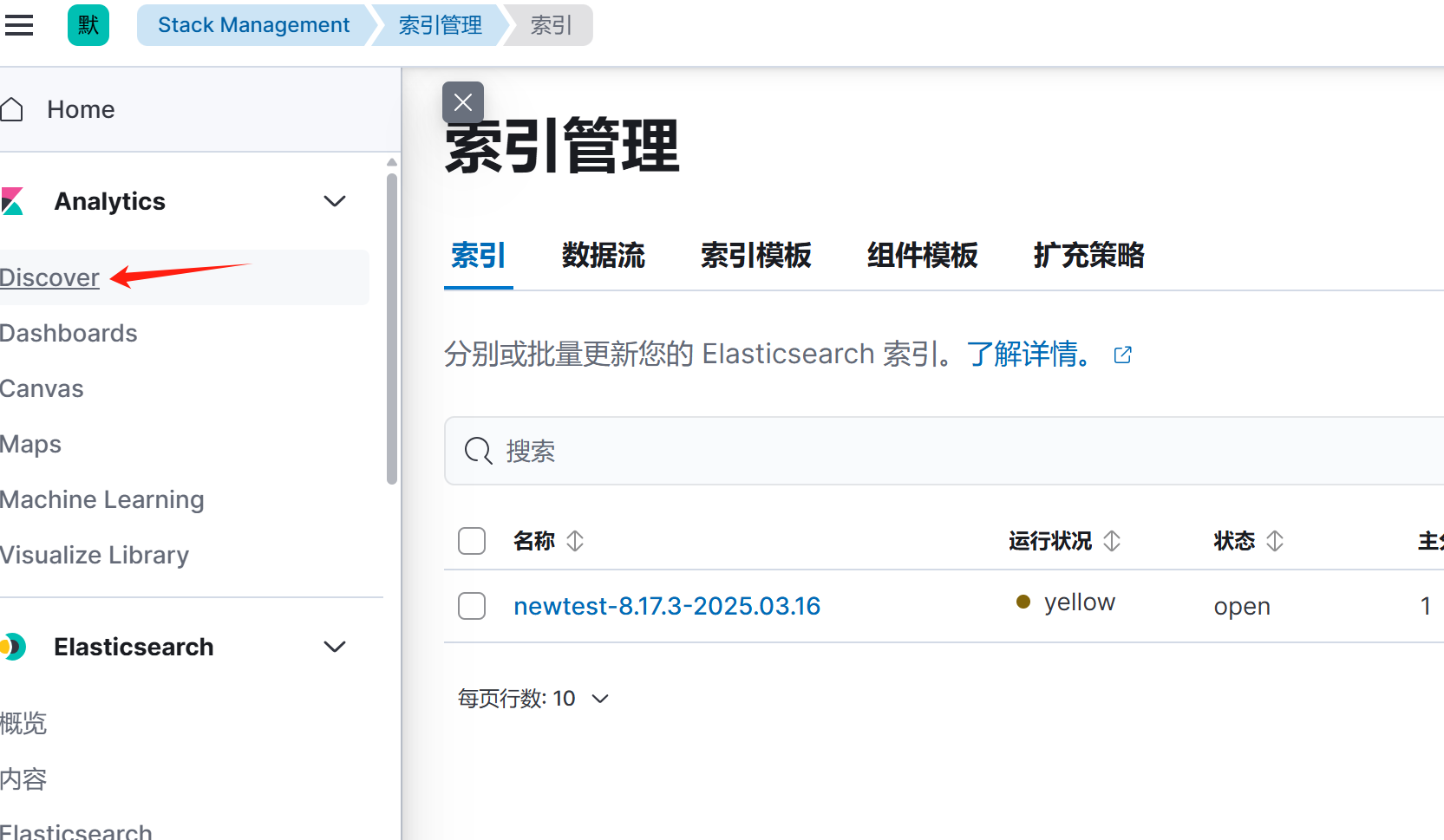Switch to the 索引模板 tab
This screenshot has height=840, width=1444.
click(755, 256)
